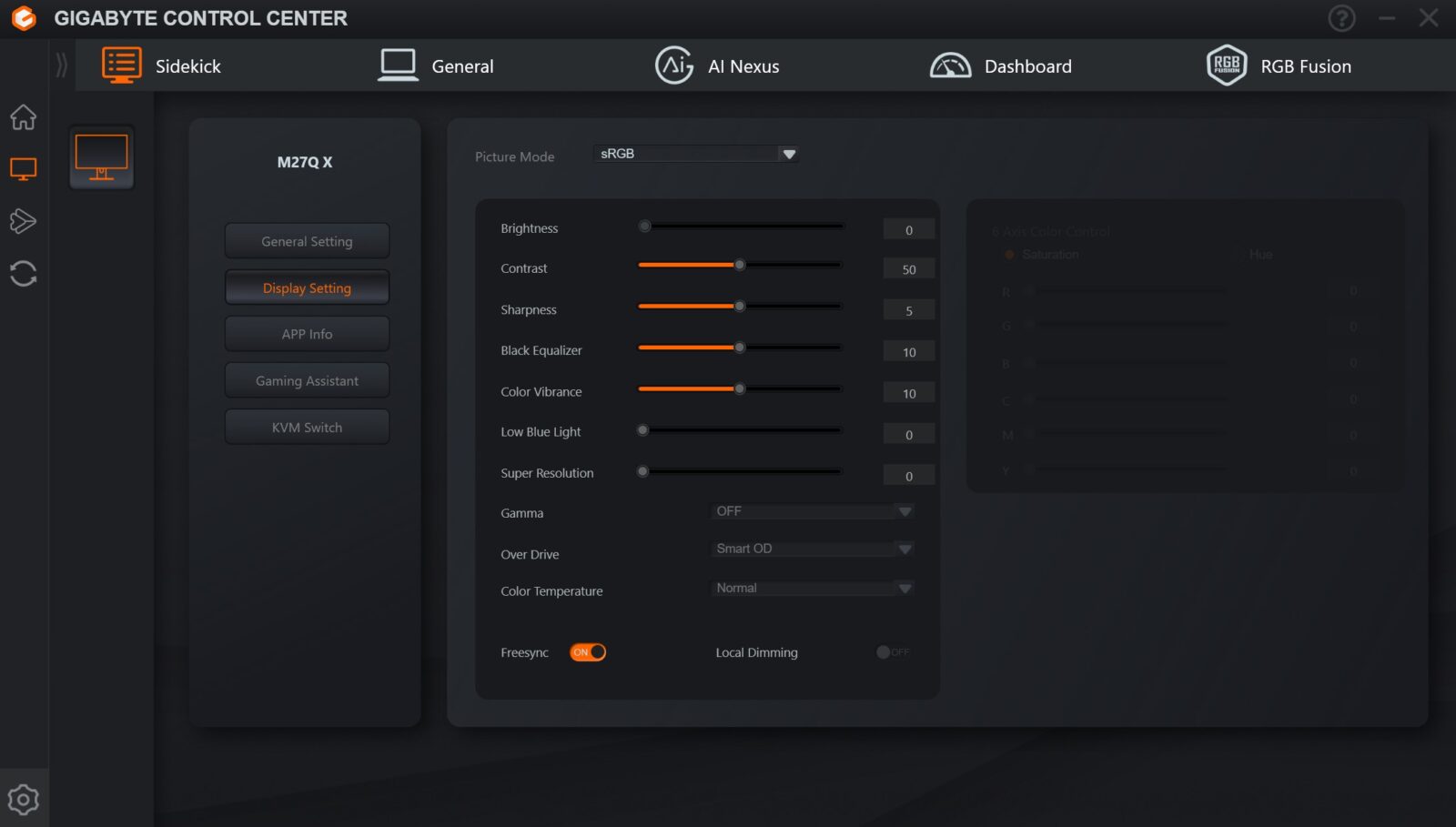Expand the sidebar with the double-chevron

coord(61,66)
